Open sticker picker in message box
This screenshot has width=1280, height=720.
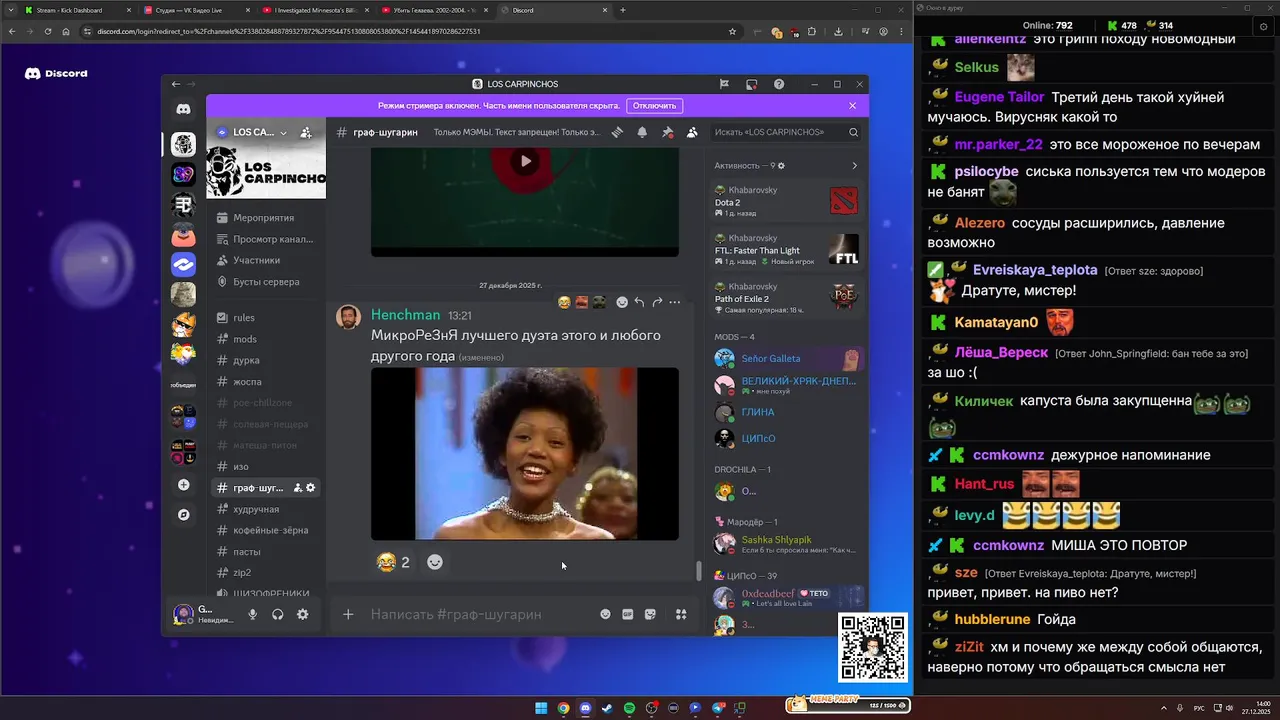click(650, 614)
